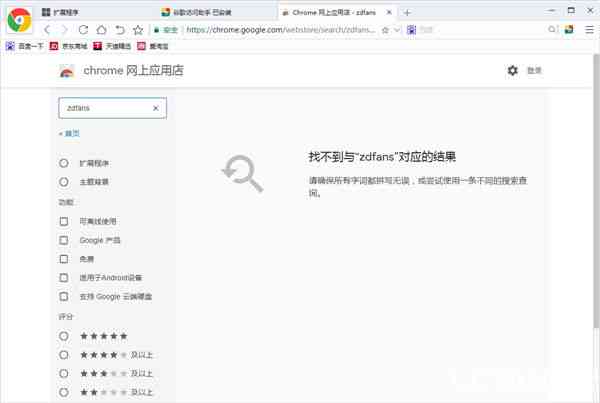
Task: Maximize the browser window
Action: pos(571,11)
